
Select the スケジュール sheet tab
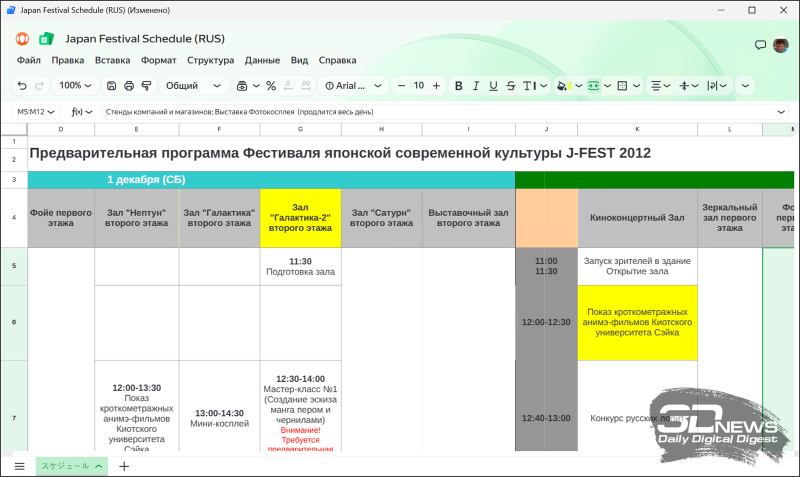(x=71, y=466)
